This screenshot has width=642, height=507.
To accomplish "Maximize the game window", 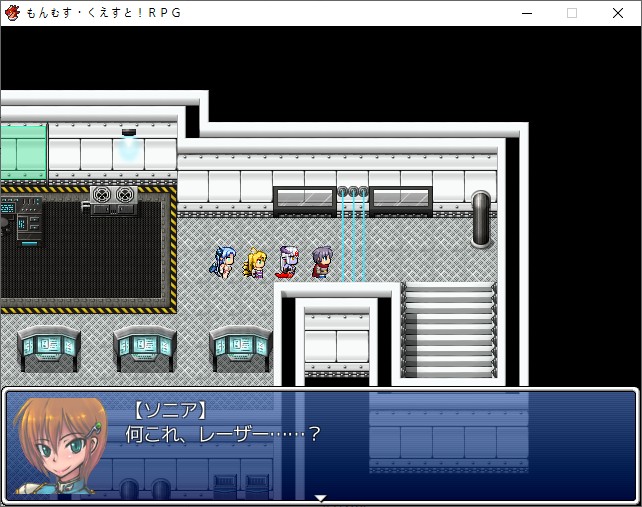I will click(x=572, y=13).
